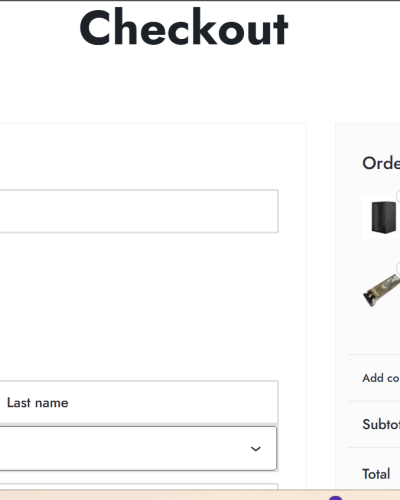Click blank area between the form fields
Screen dimensions: 400x500
coord(139,307)
